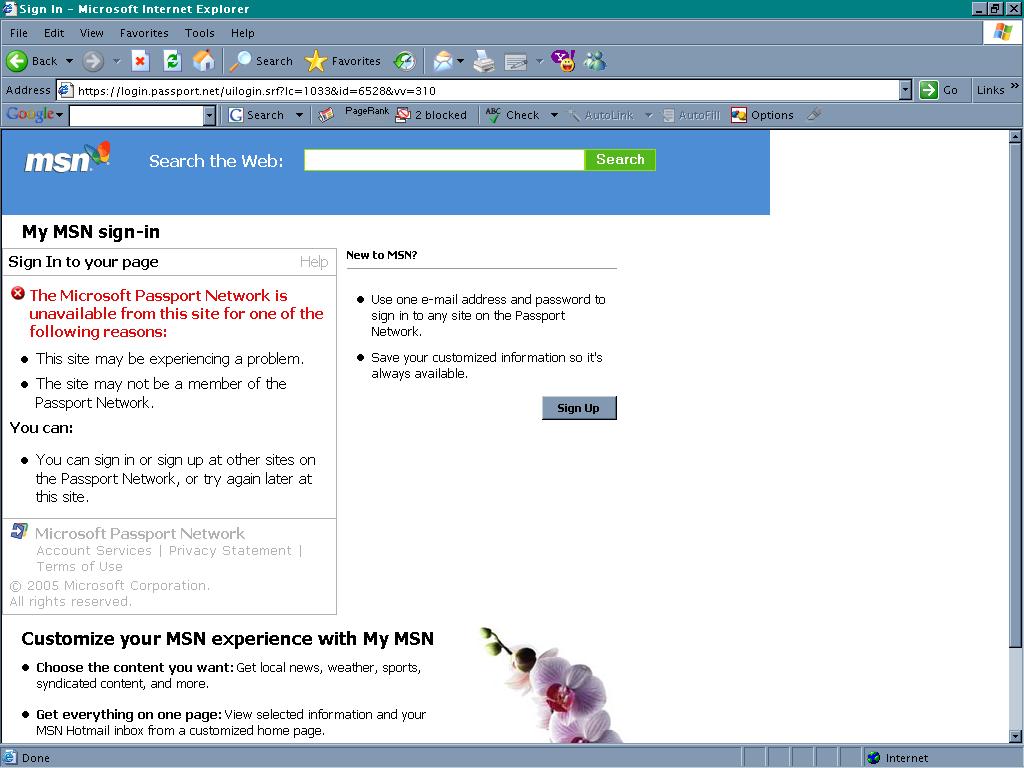The image size is (1024, 768).
Task: Click the highlighter pen icon
Action: tap(814, 114)
